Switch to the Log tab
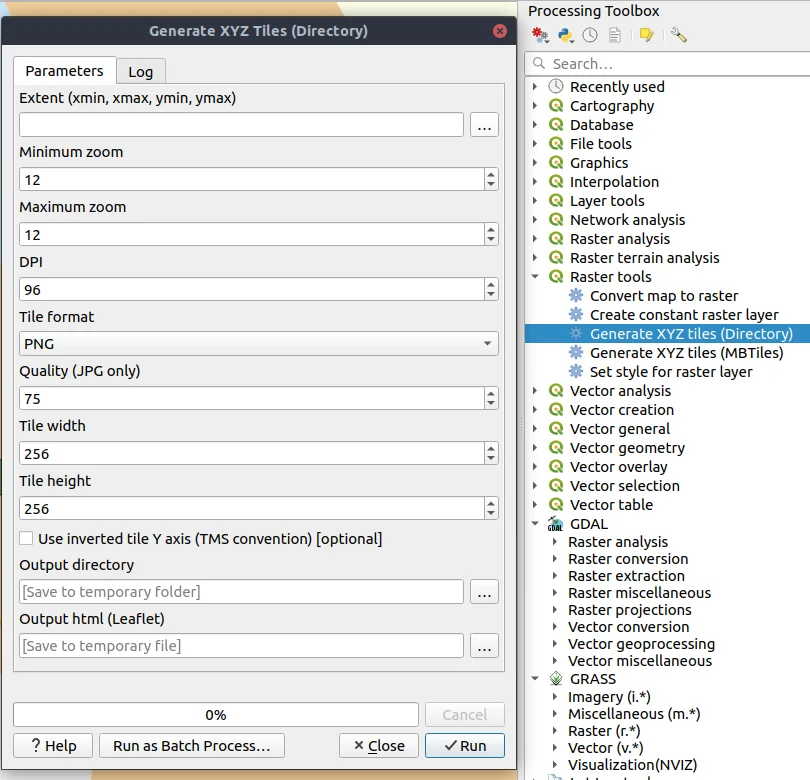 pyautogui.click(x=140, y=72)
